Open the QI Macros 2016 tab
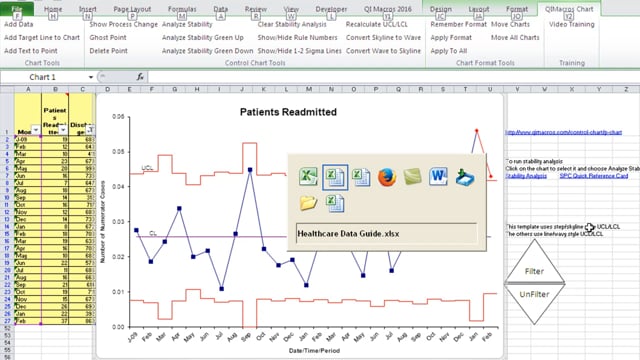640x360 pixels. pyautogui.click(x=388, y=9)
